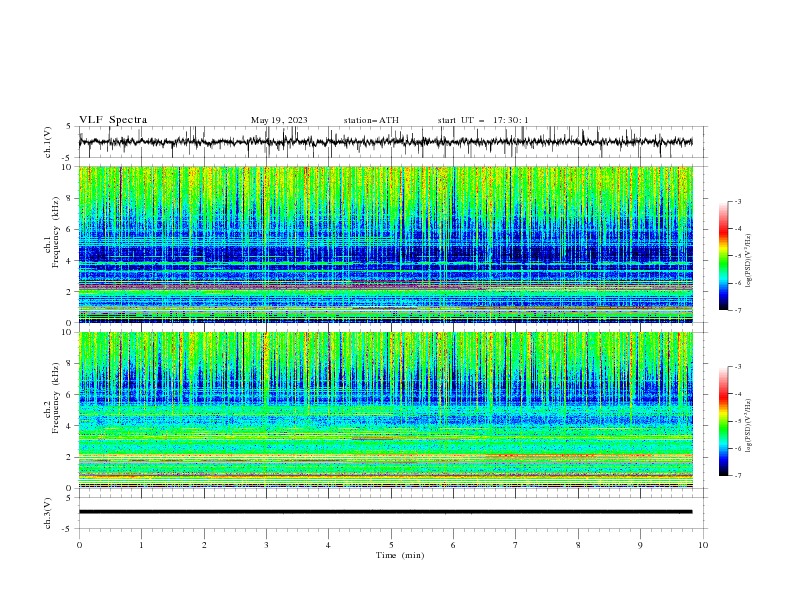Click time axis tick label "8"
This screenshot has height=612, width=792.
point(578,545)
